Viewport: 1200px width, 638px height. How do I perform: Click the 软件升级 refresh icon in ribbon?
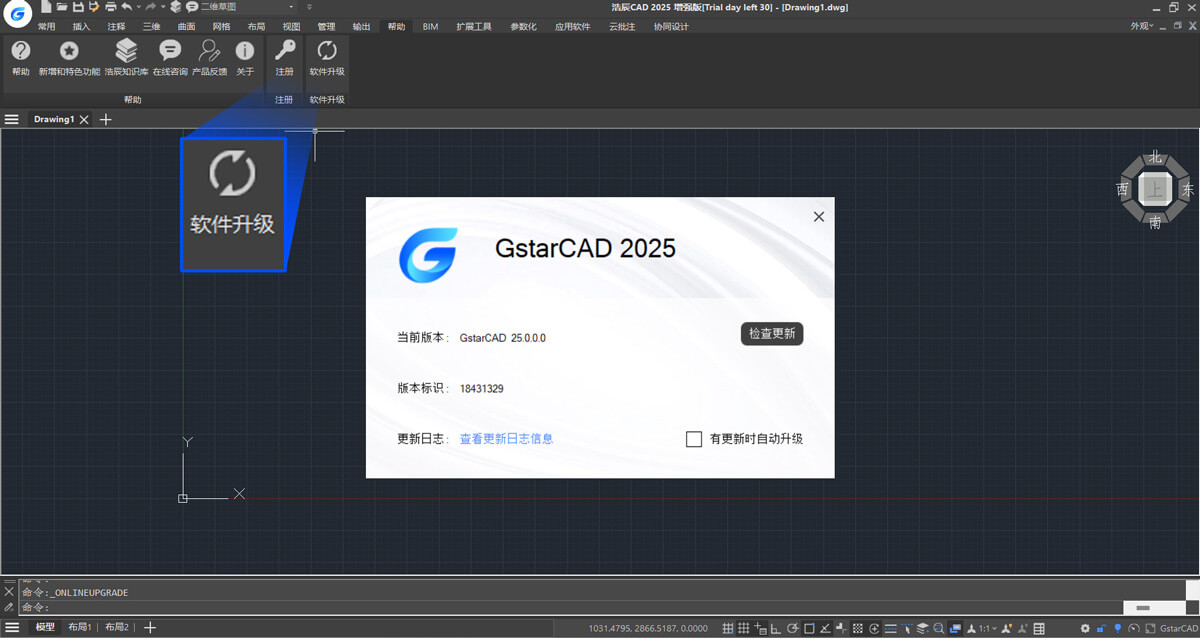pyautogui.click(x=327, y=51)
